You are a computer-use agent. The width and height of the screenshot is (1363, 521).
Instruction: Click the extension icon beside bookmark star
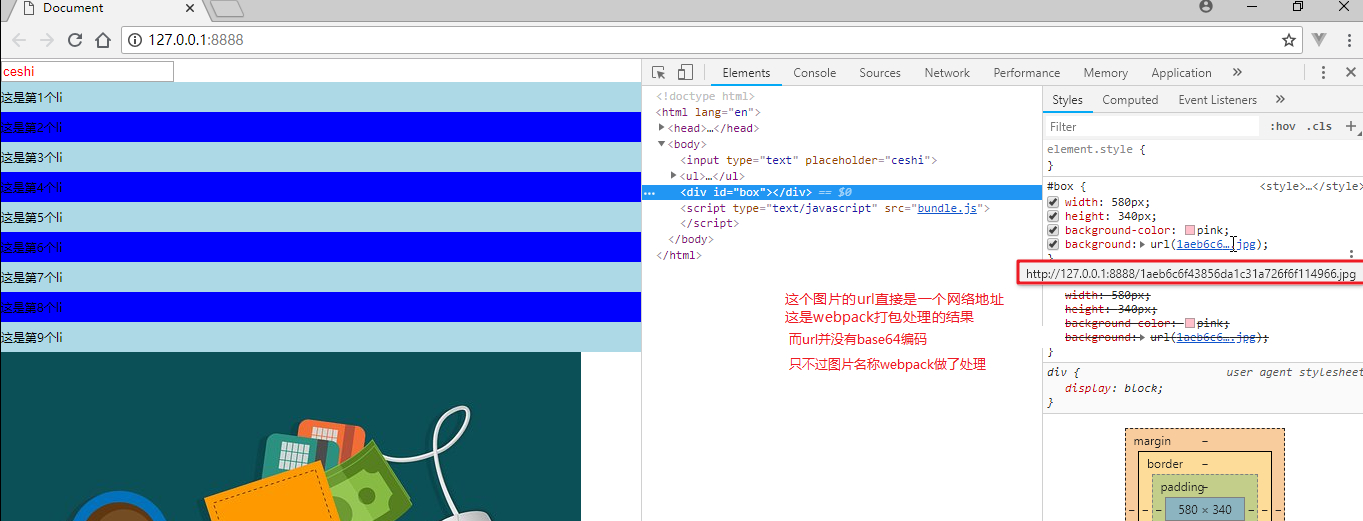coord(1319,40)
